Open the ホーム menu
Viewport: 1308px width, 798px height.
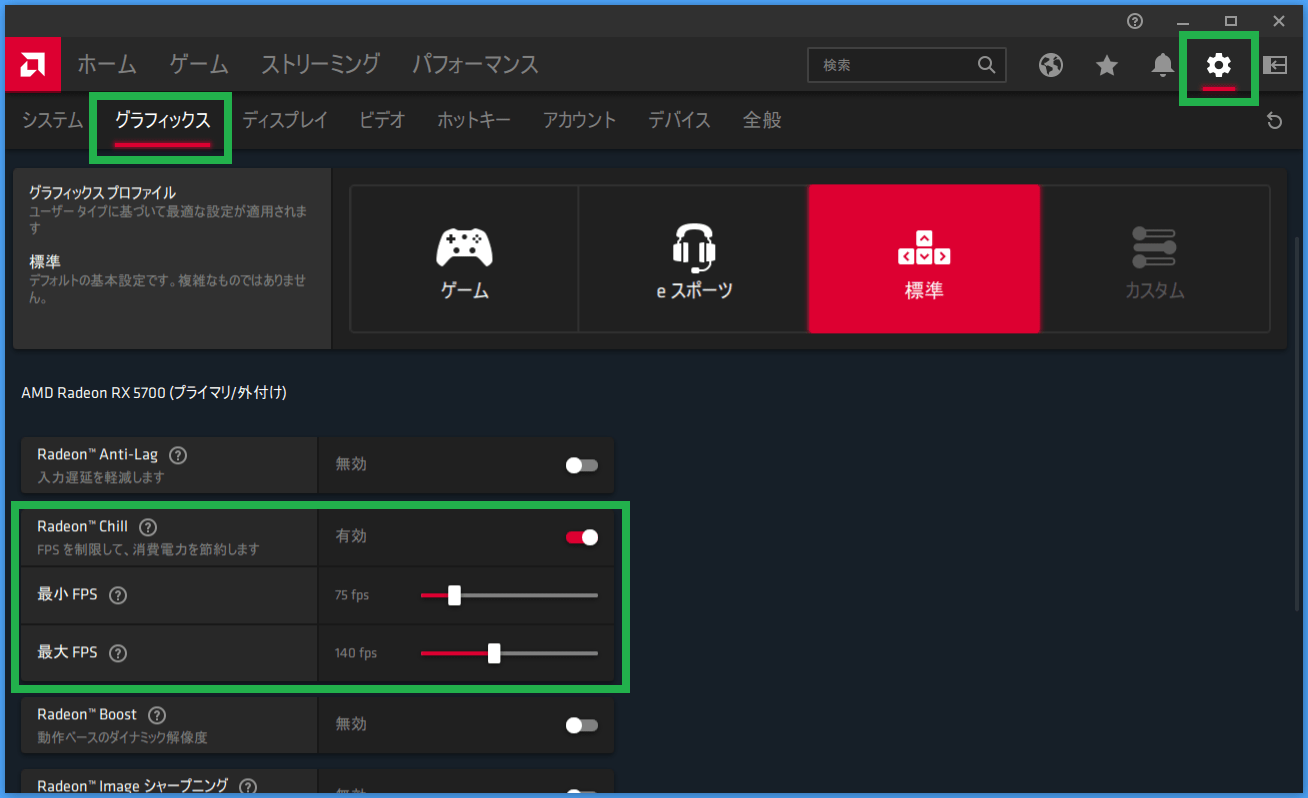(x=106, y=65)
